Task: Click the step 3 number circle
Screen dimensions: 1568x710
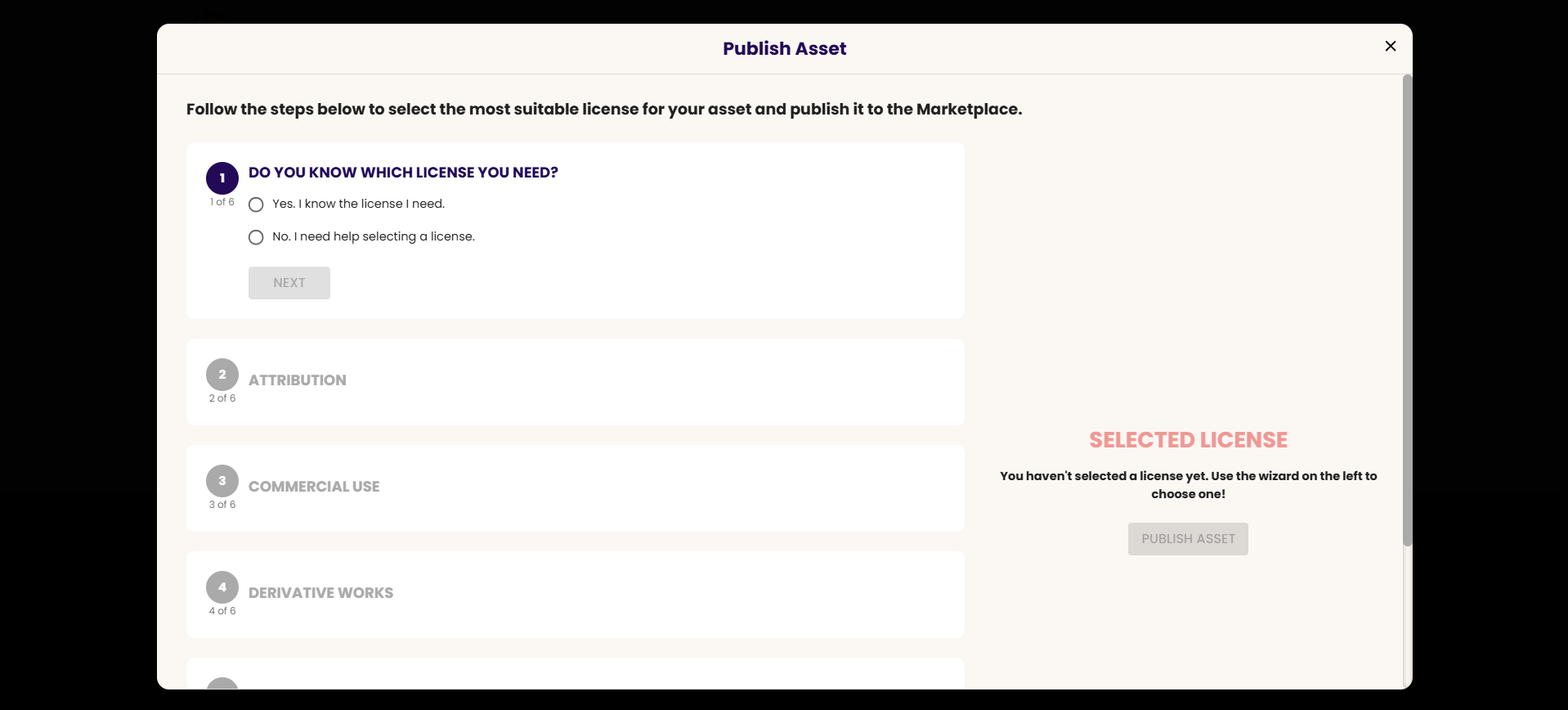Action: click(222, 481)
